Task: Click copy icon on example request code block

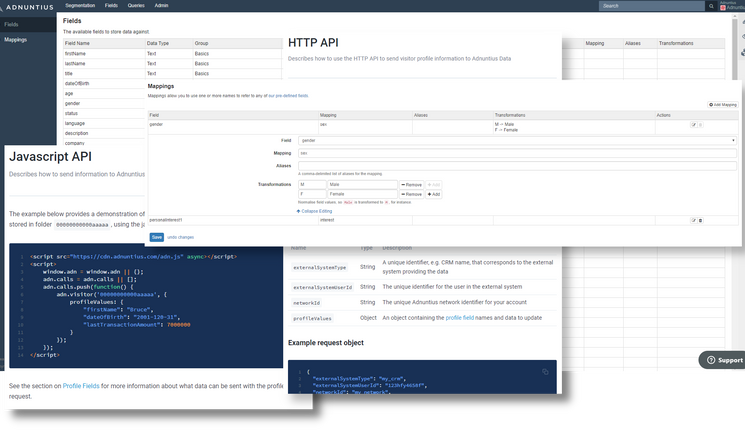Action: click(x=545, y=372)
